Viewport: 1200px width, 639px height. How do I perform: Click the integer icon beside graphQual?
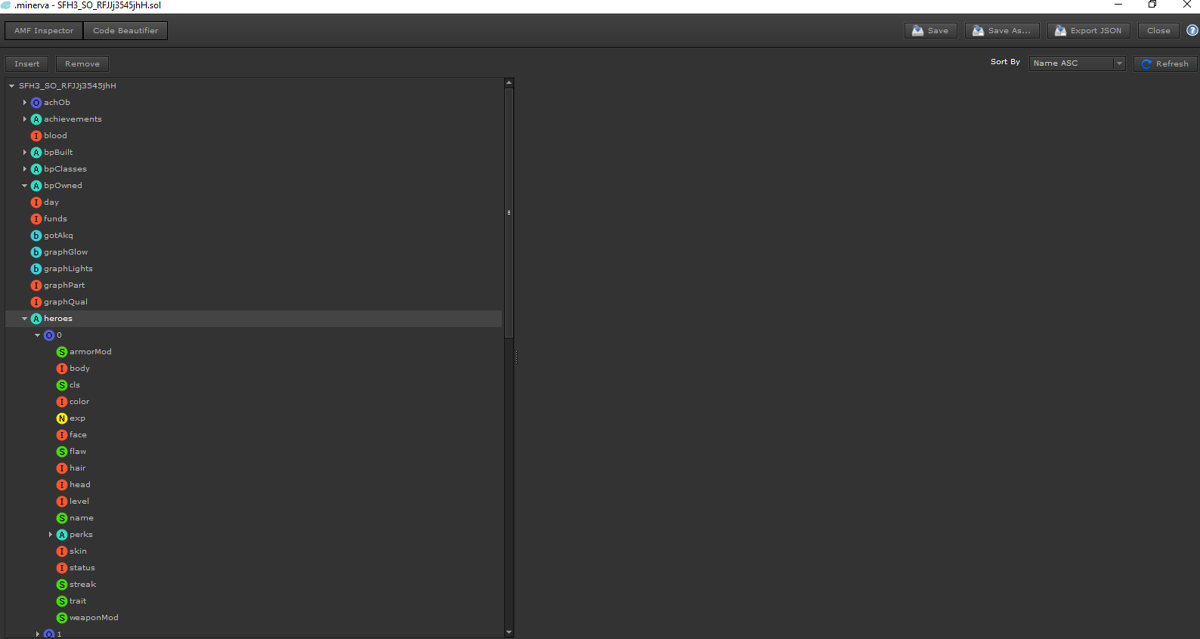pyautogui.click(x=36, y=302)
